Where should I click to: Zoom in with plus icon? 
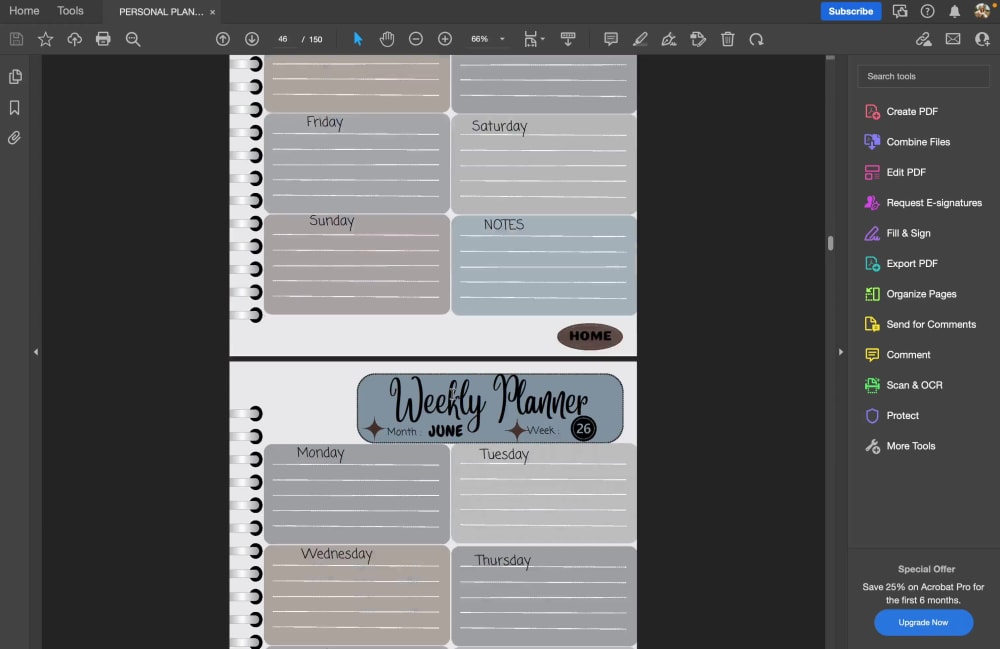pyautogui.click(x=445, y=40)
